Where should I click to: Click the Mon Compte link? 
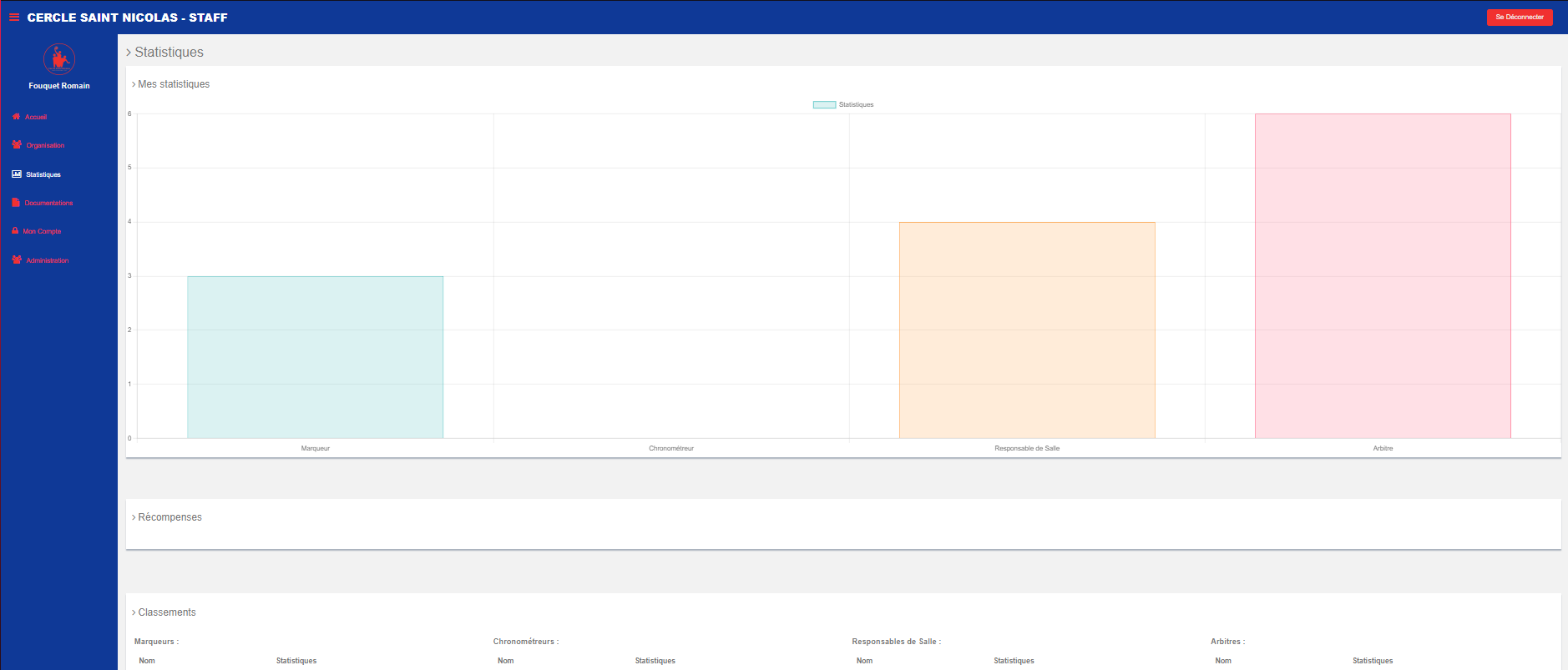pos(42,231)
